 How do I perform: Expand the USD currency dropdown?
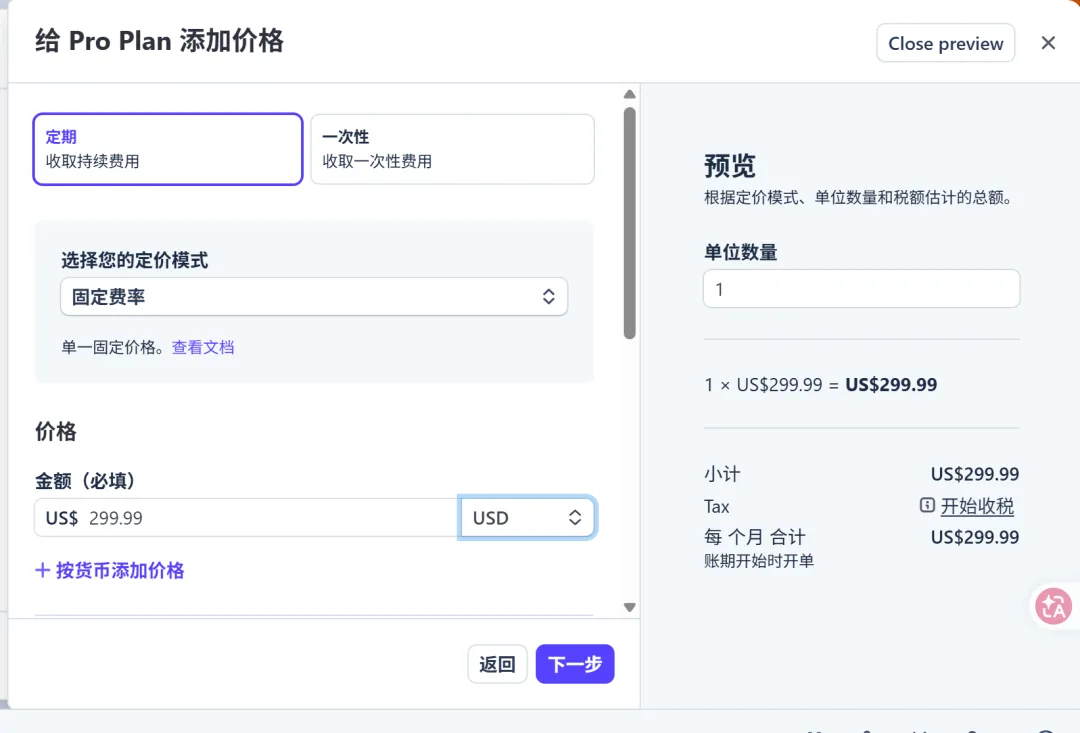527,518
